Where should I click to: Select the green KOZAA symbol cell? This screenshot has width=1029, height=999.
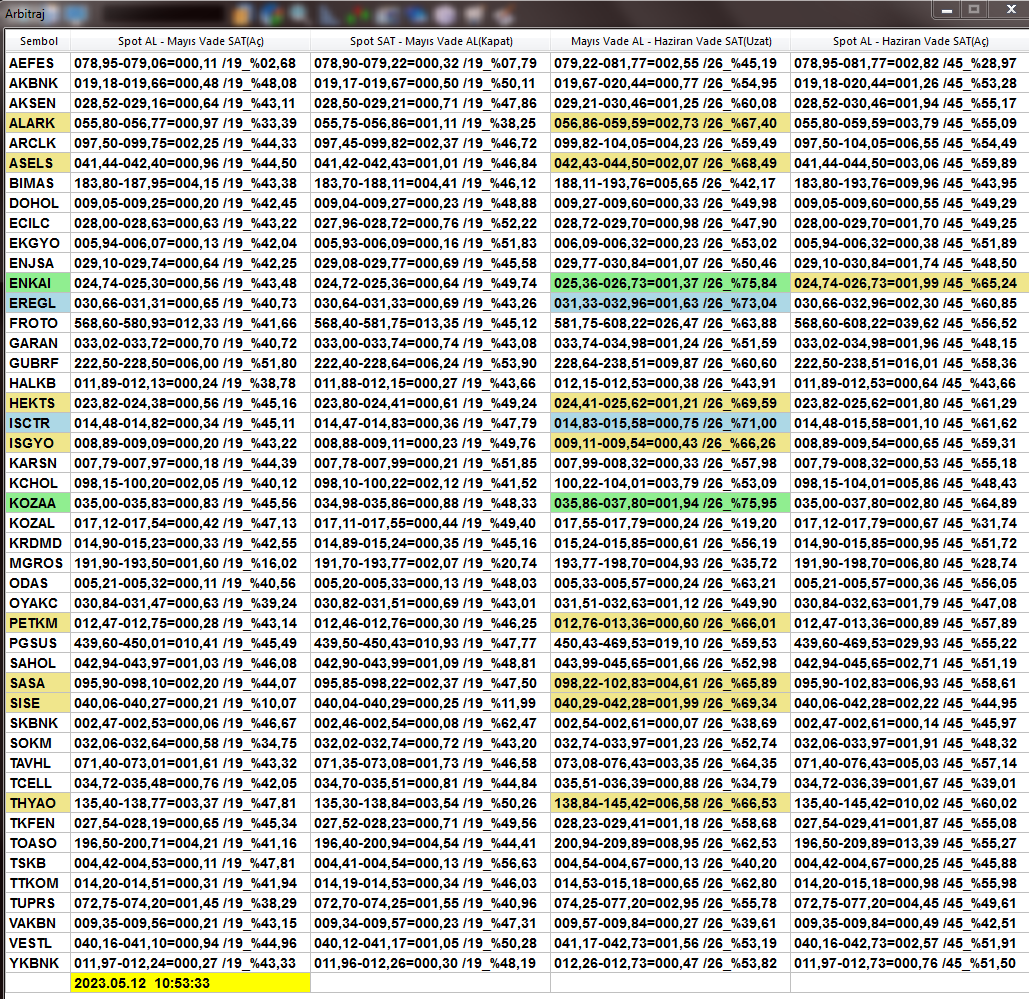click(x=38, y=503)
